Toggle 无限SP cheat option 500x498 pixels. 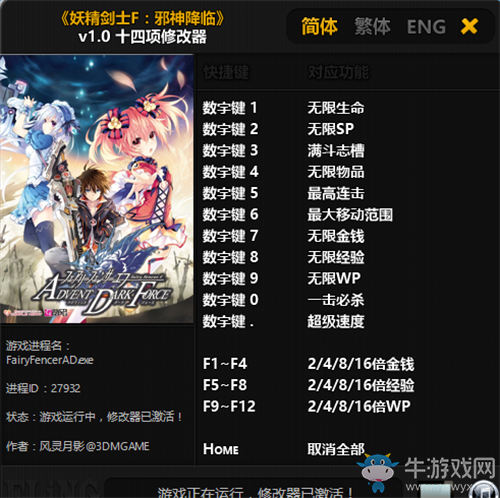coord(331,129)
